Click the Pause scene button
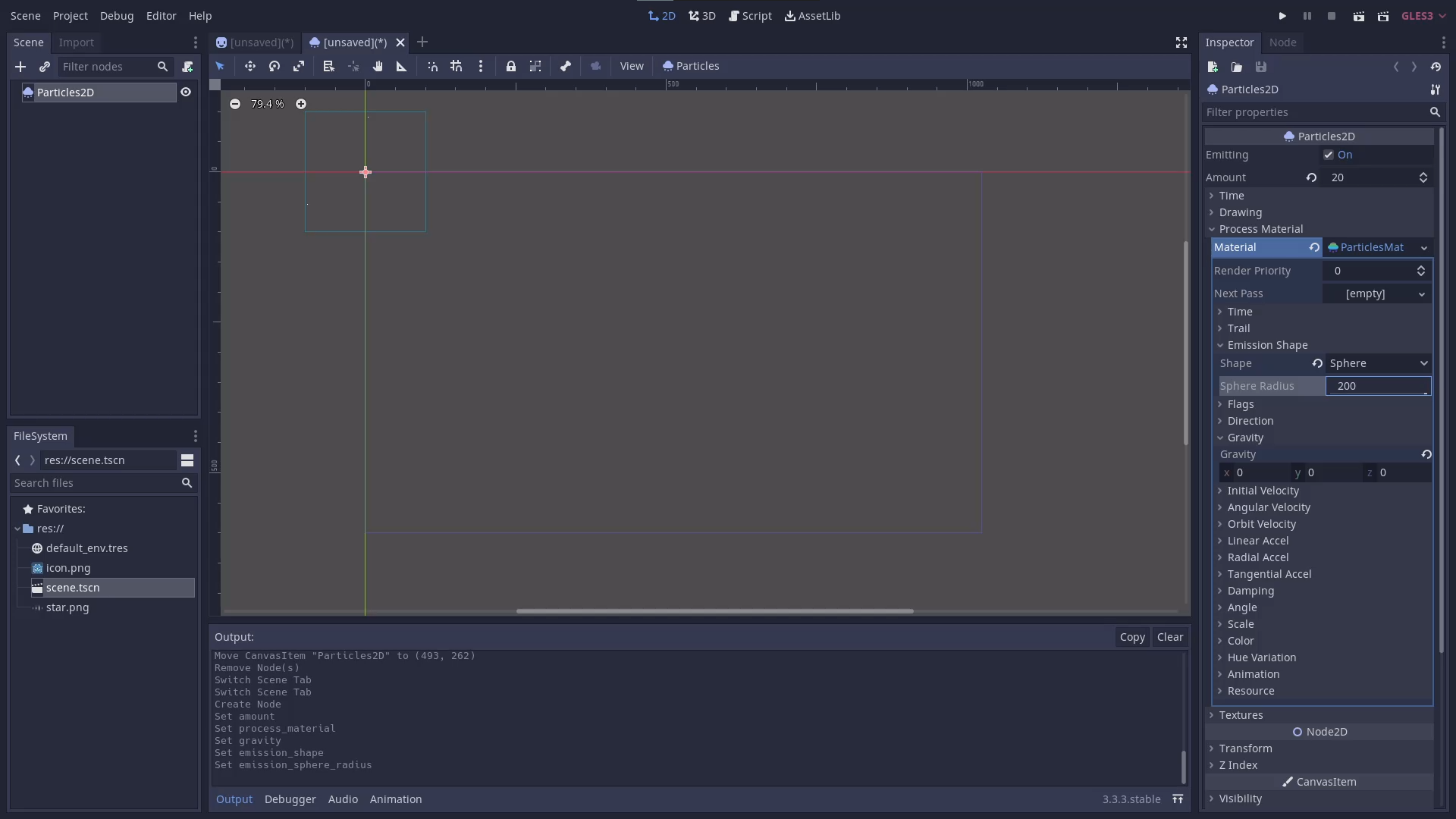 (1307, 16)
